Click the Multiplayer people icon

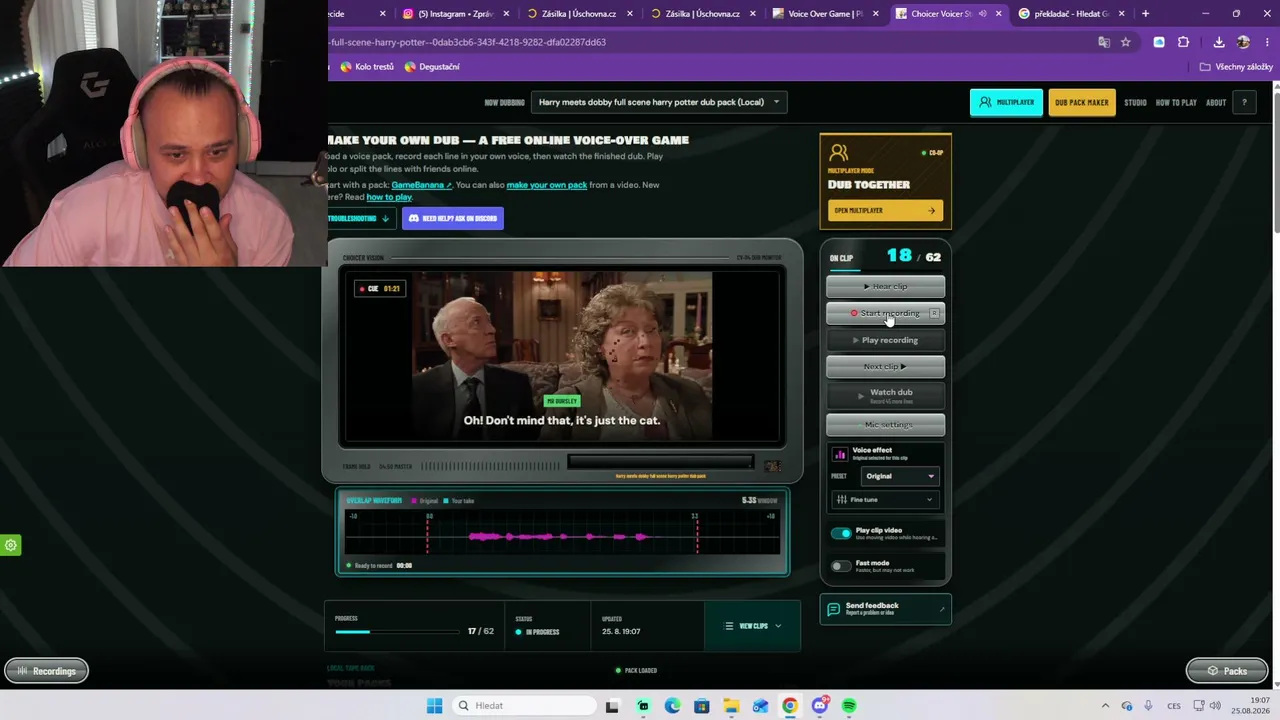(985, 102)
